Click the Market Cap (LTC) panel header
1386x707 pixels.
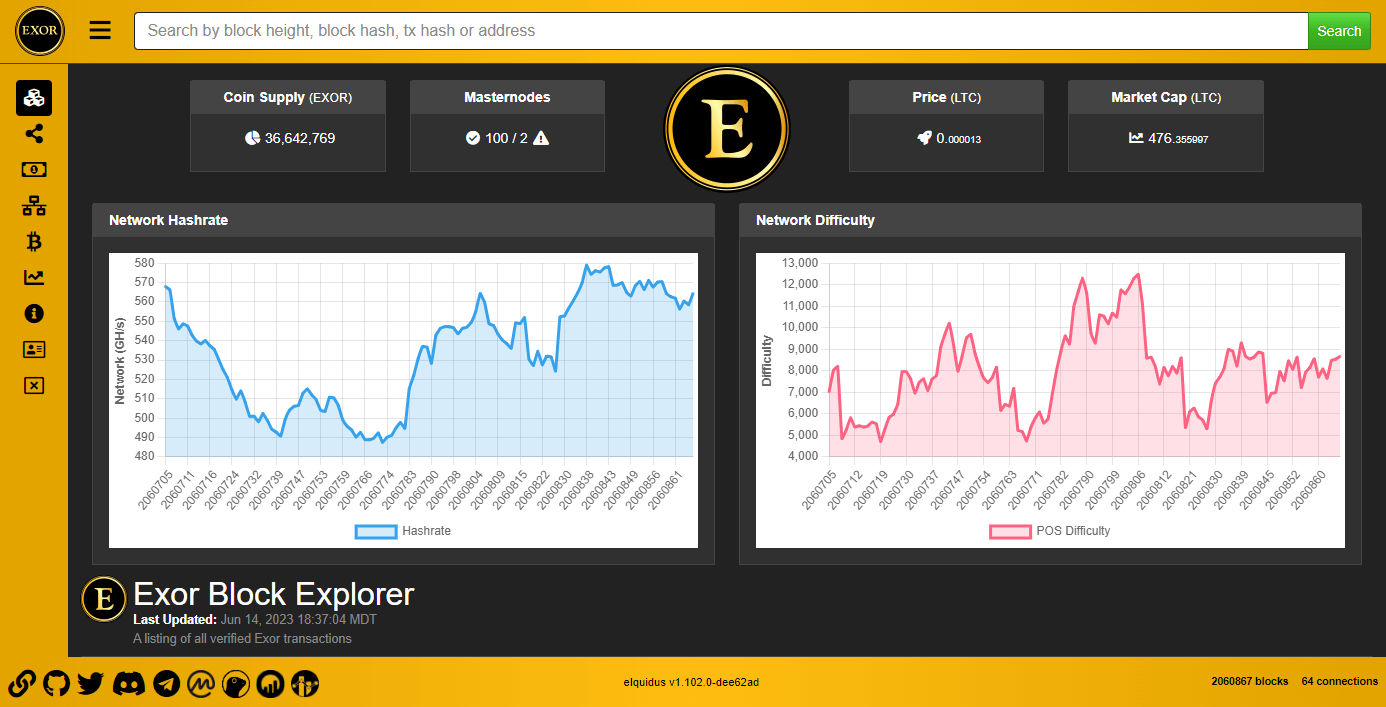click(1166, 97)
